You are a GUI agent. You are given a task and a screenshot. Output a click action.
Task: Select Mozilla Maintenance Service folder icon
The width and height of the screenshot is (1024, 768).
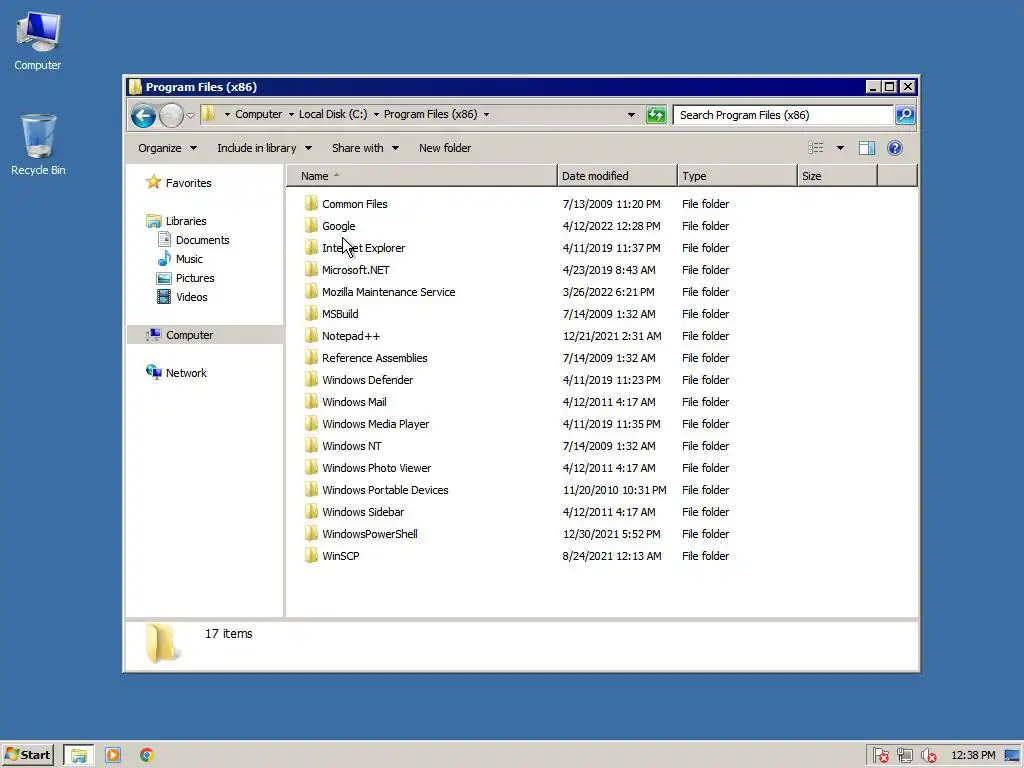[x=311, y=291]
